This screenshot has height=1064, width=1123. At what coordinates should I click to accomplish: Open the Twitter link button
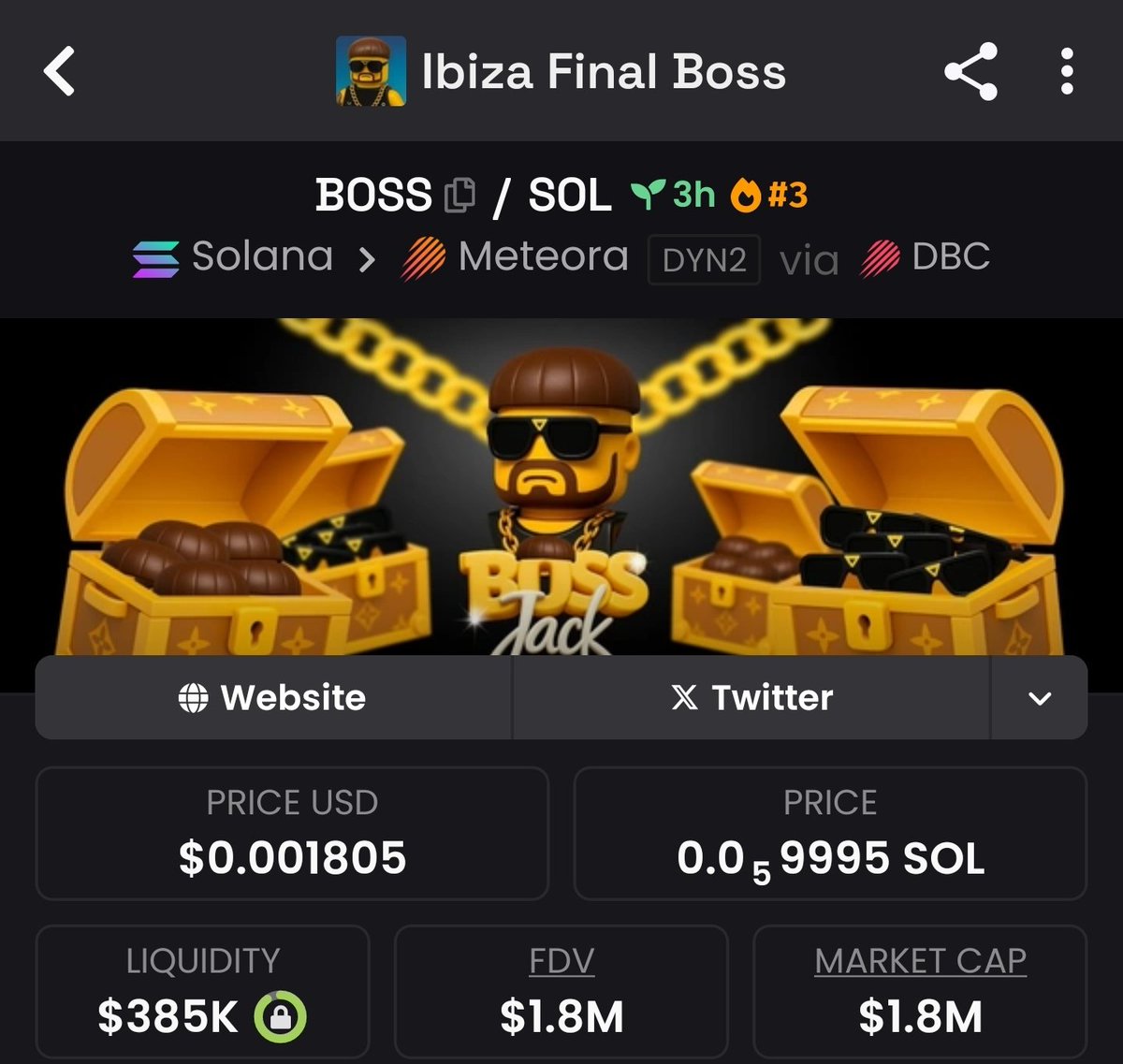[751, 698]
